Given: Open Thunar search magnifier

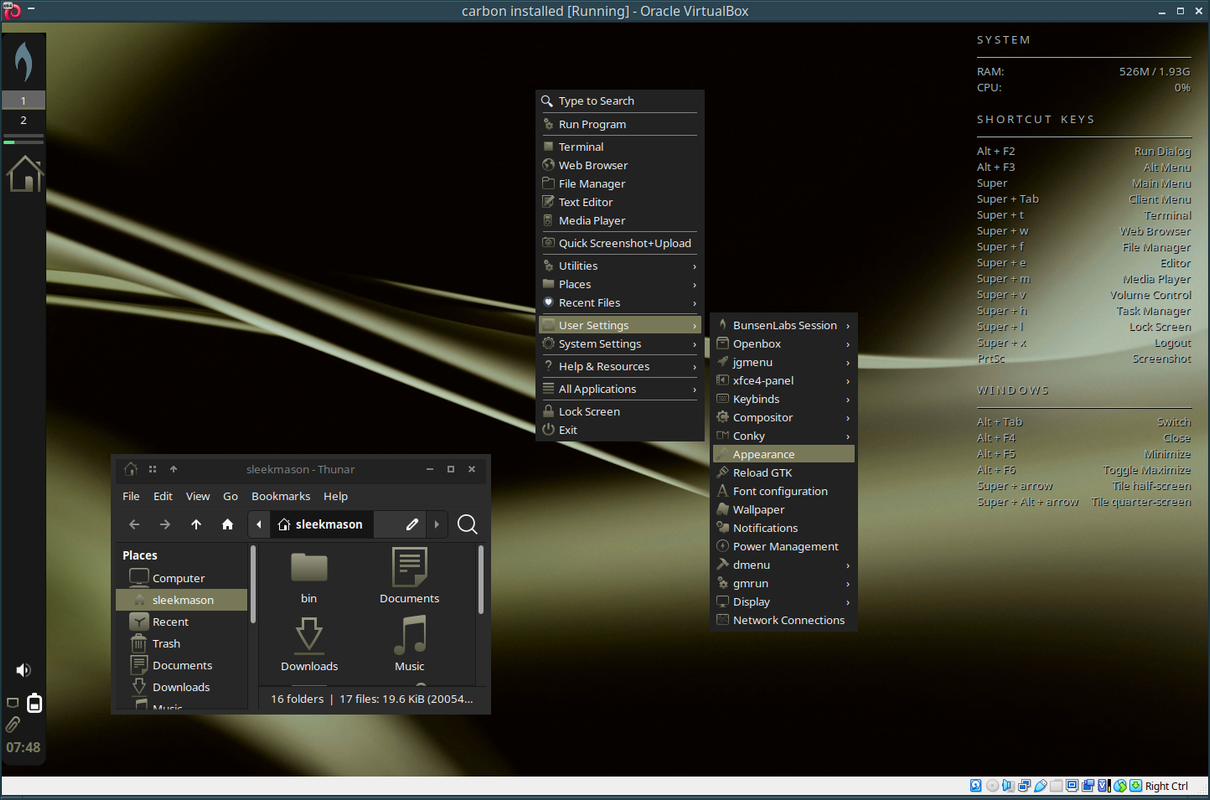Looking at the screenshot, I should 467,524.
